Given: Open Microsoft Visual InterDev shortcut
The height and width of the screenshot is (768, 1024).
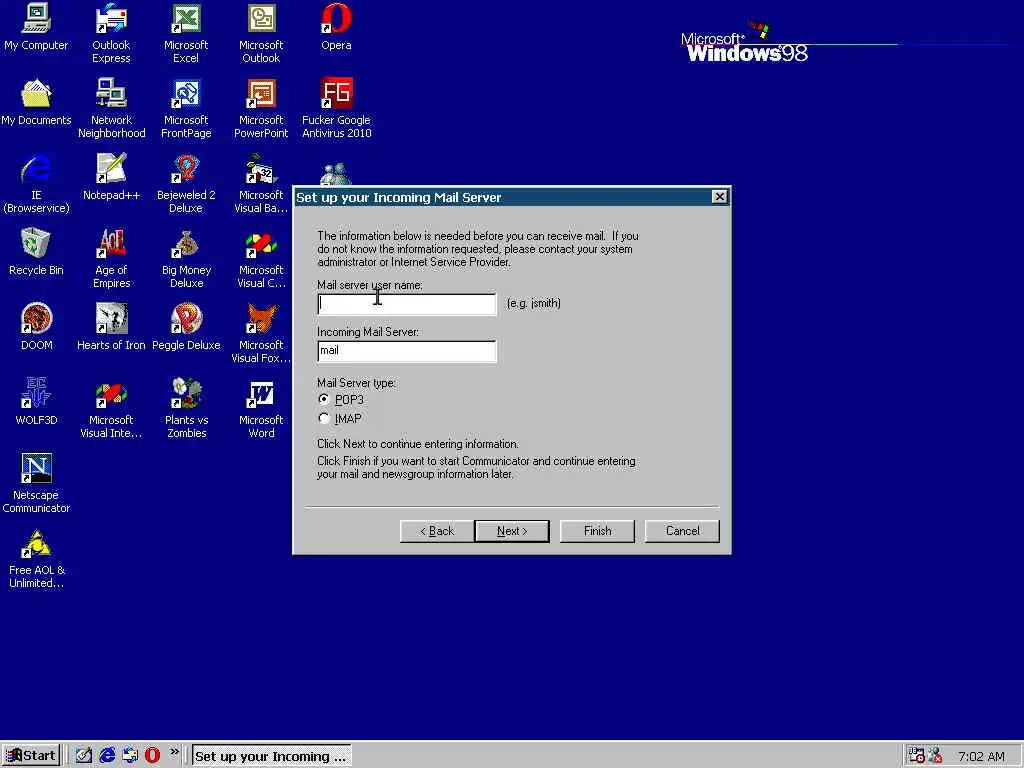Looking at the screenshot, I should (x=111, y=408).
